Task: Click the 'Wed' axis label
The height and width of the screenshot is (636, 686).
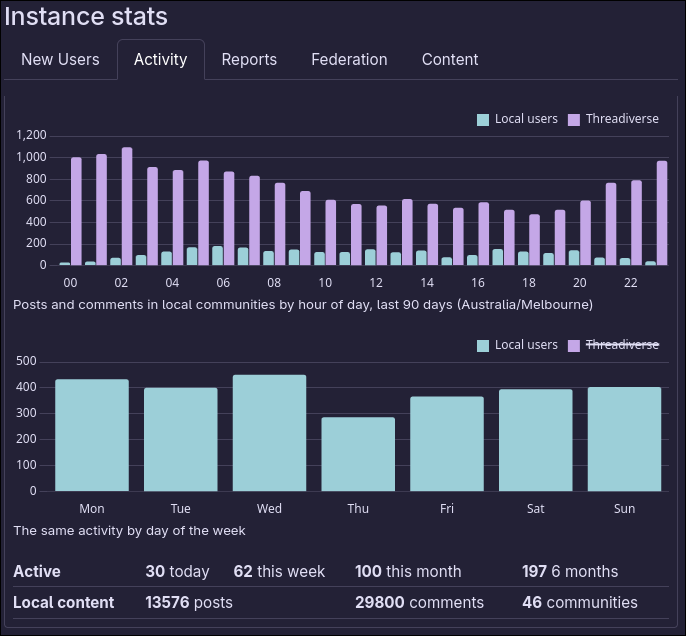Action: pos(269,509)
